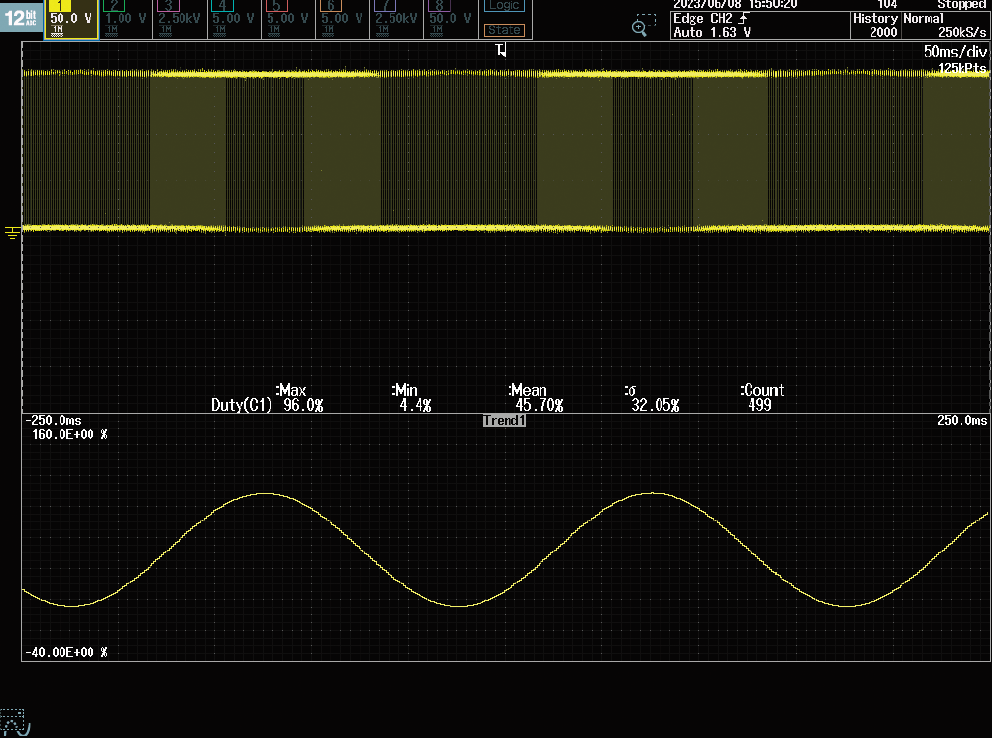This screenshot has width=992, height=738.
Task: Click the zoom magnifier icon
Action: tap(643, 26)
